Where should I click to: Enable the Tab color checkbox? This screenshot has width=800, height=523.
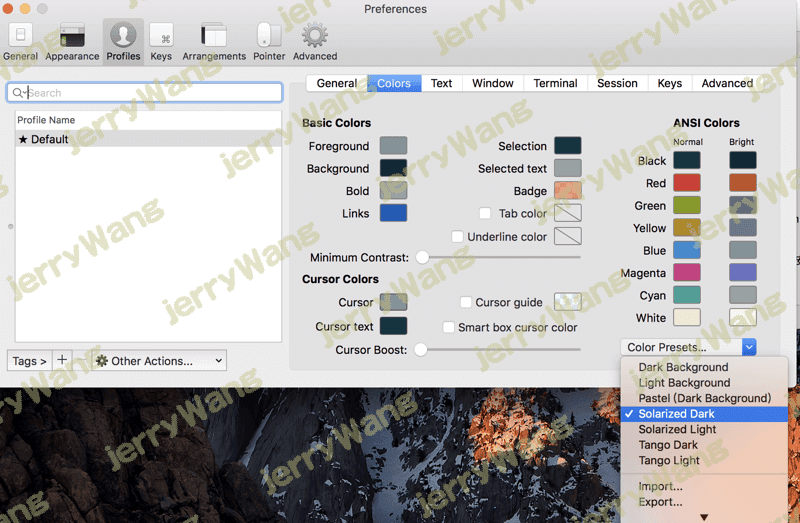485,214
